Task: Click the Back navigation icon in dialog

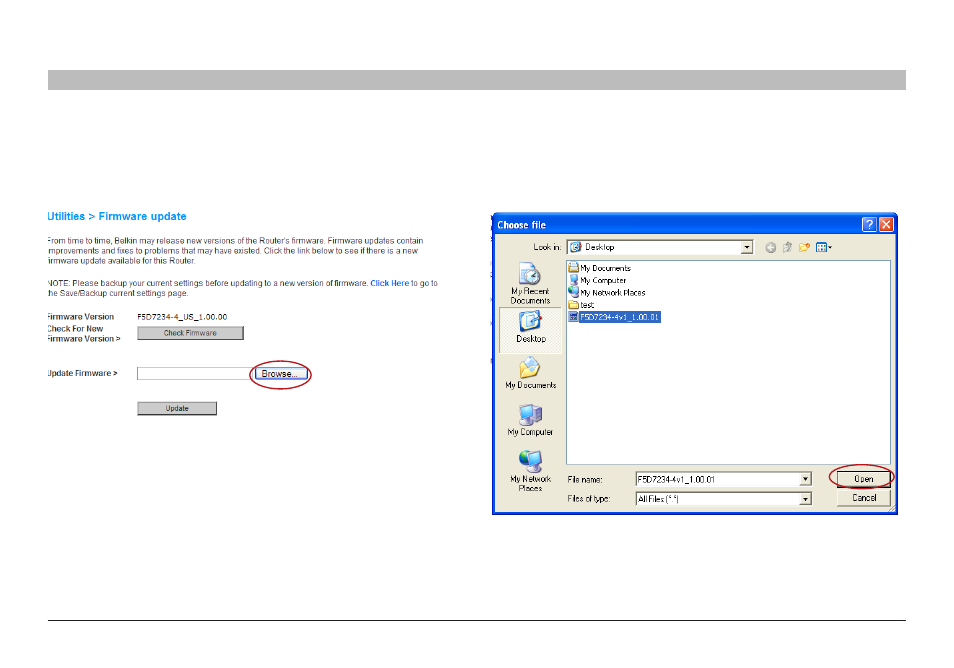Action: [x=770, y=247]
